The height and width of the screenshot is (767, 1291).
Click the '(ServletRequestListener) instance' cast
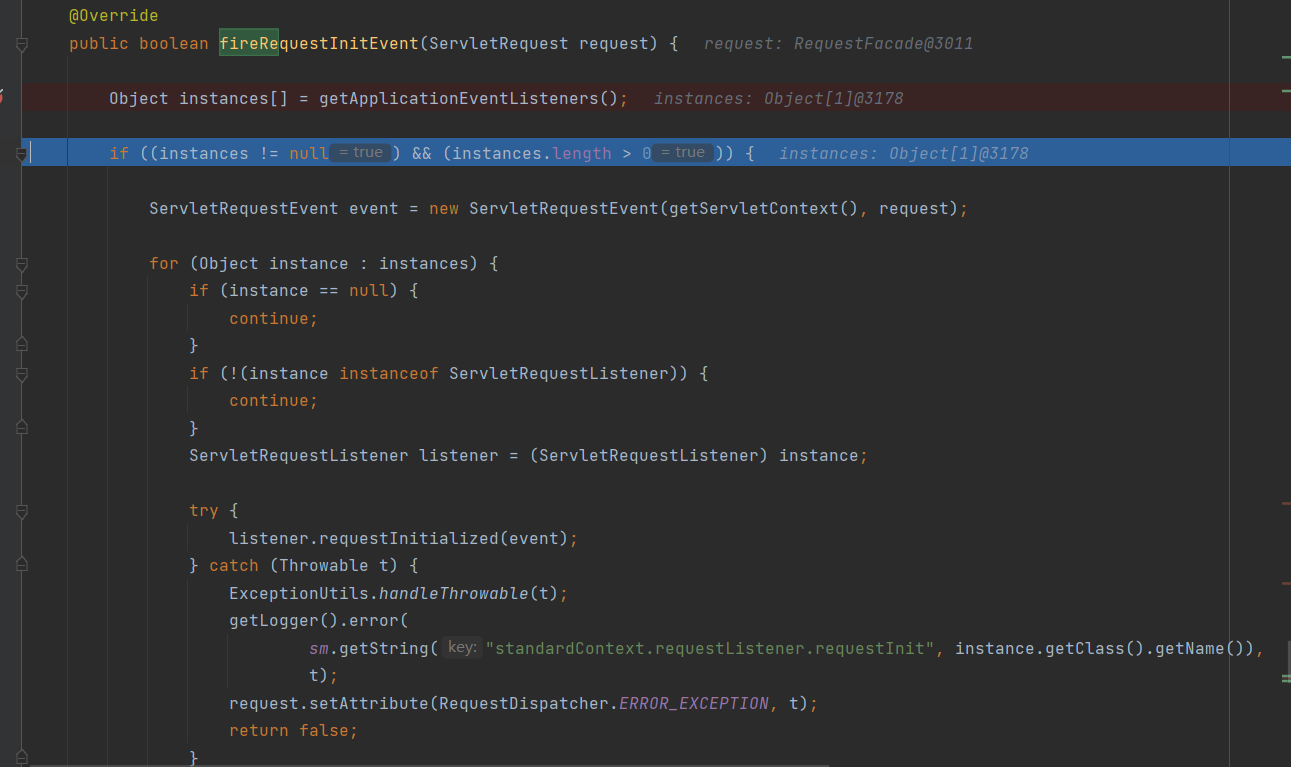(693, 455)
